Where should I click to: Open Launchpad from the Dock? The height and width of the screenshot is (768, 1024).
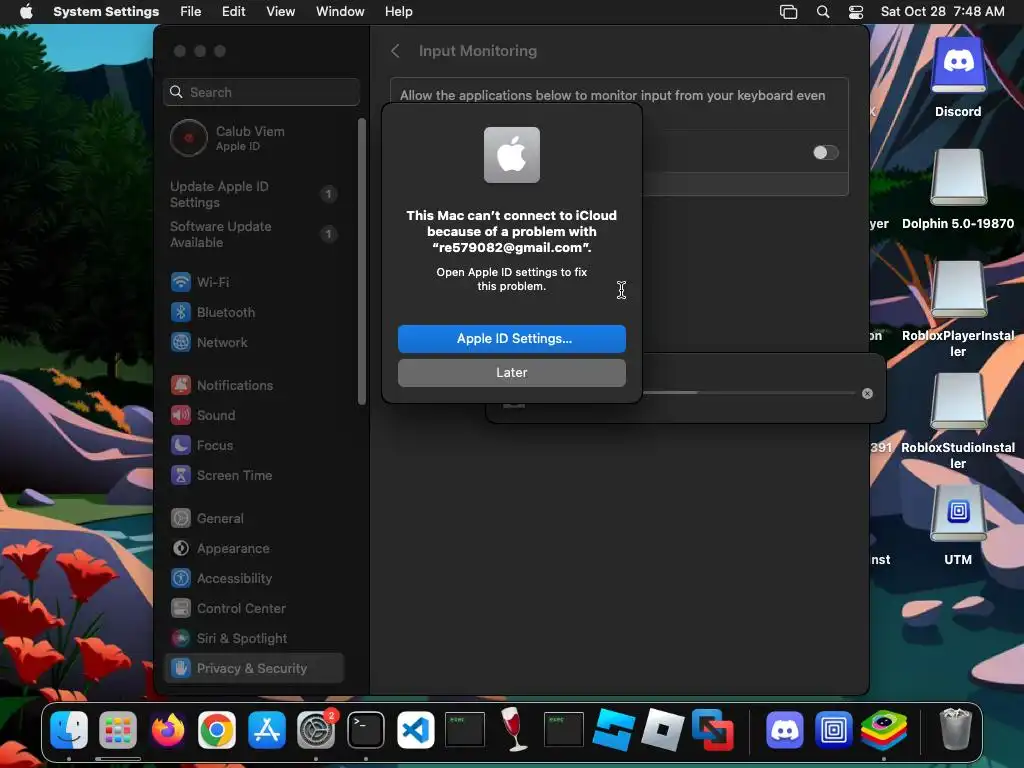(x=118, y=729)
